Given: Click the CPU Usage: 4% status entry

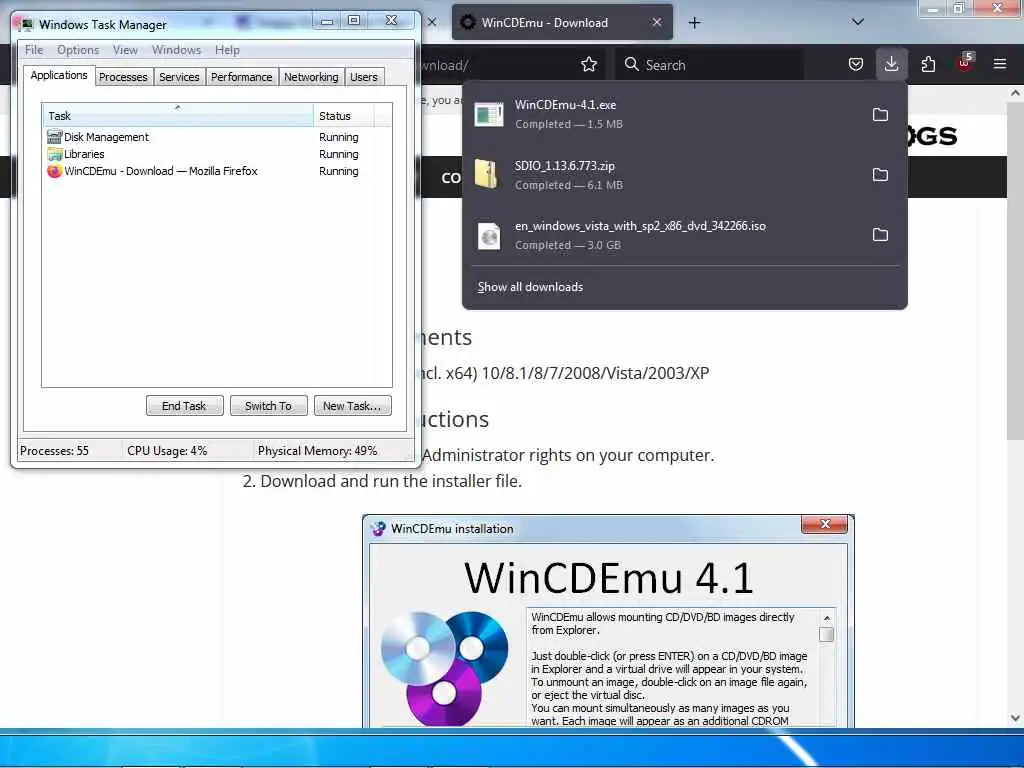Looking at the screenshot, I should [x=167, y=451].
